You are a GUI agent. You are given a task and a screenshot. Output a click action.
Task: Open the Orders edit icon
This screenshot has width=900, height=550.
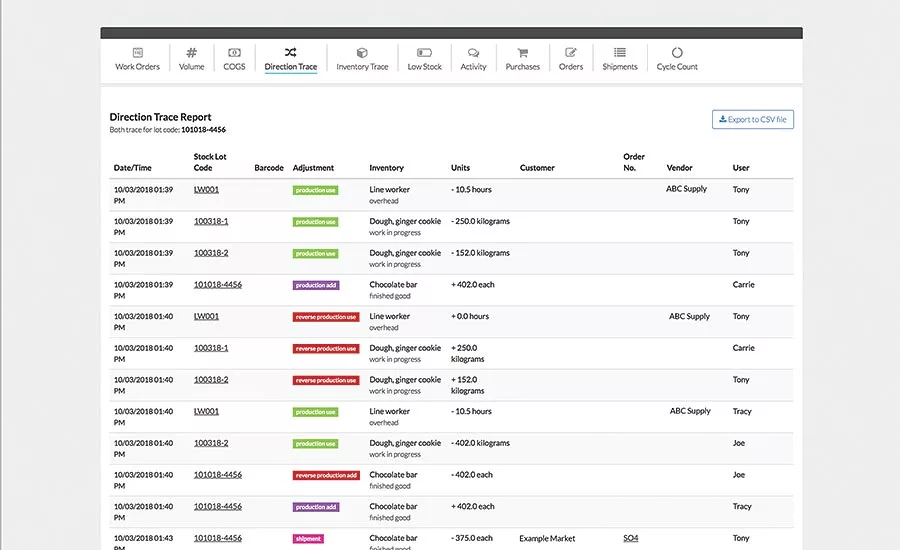tap(571, 53)
